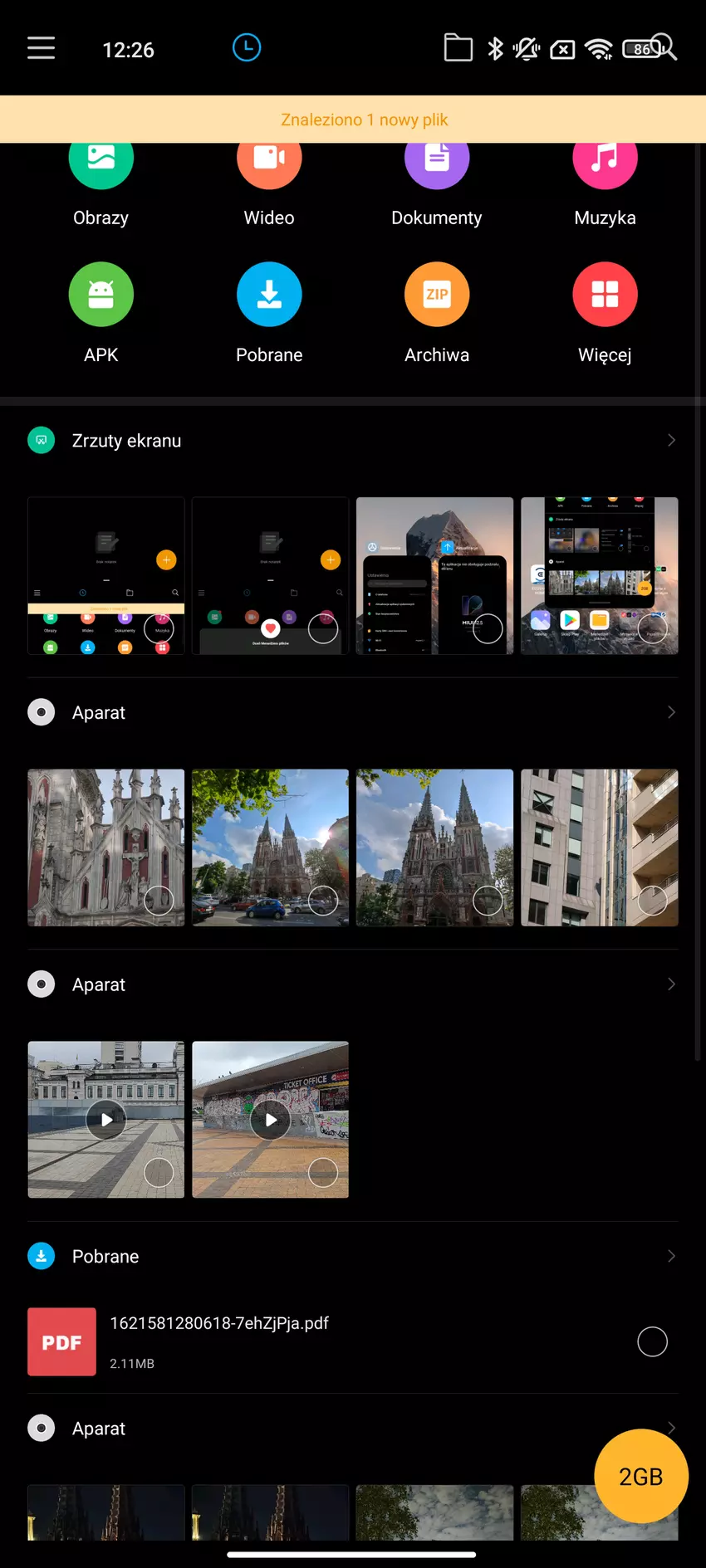Open the hamburger menu
706x1568 pixels.
41,48
